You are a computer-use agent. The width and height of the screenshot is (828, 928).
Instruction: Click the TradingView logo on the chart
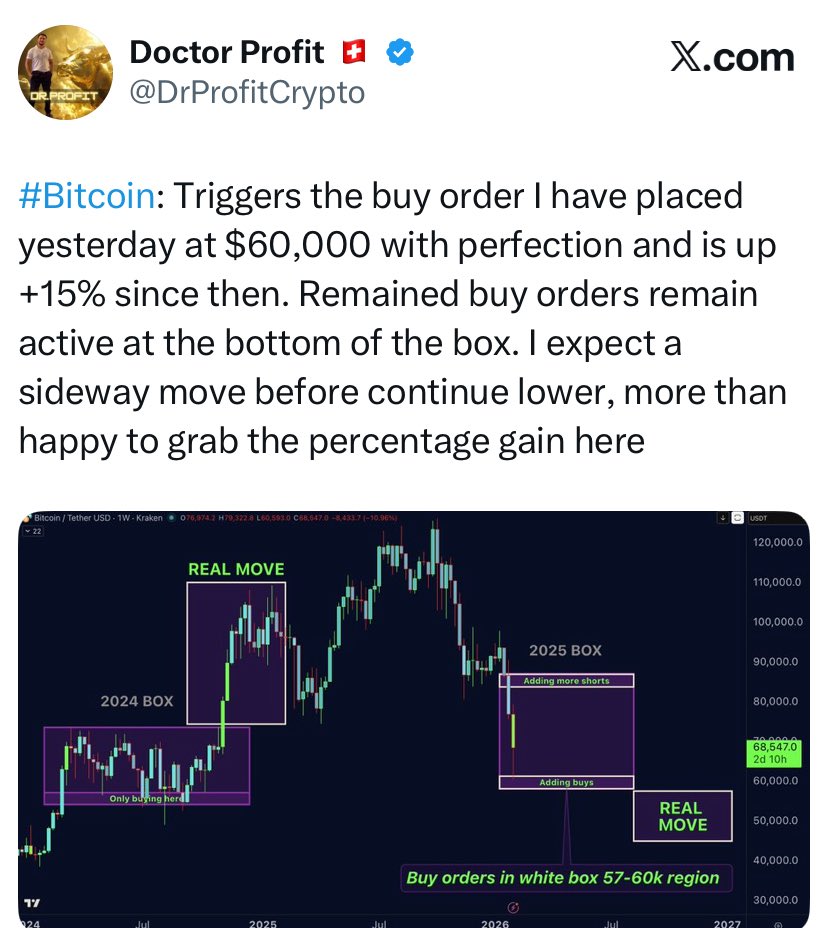[x=32, y=903]
